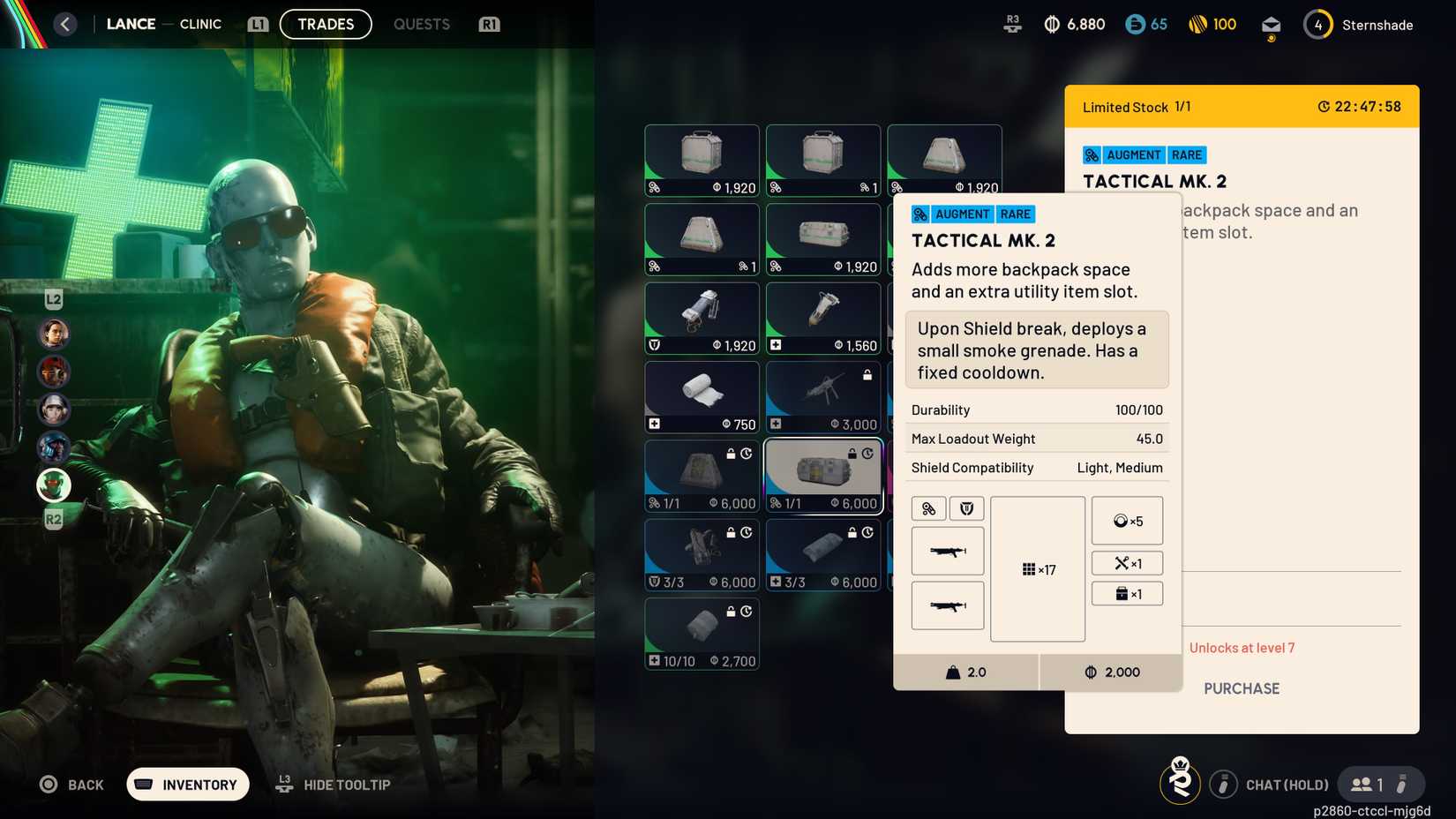Select the highlighted Lance trader portrait
Image resolution: width=1456 pixels, height=819 pixels.
click(x=54, y=485)
